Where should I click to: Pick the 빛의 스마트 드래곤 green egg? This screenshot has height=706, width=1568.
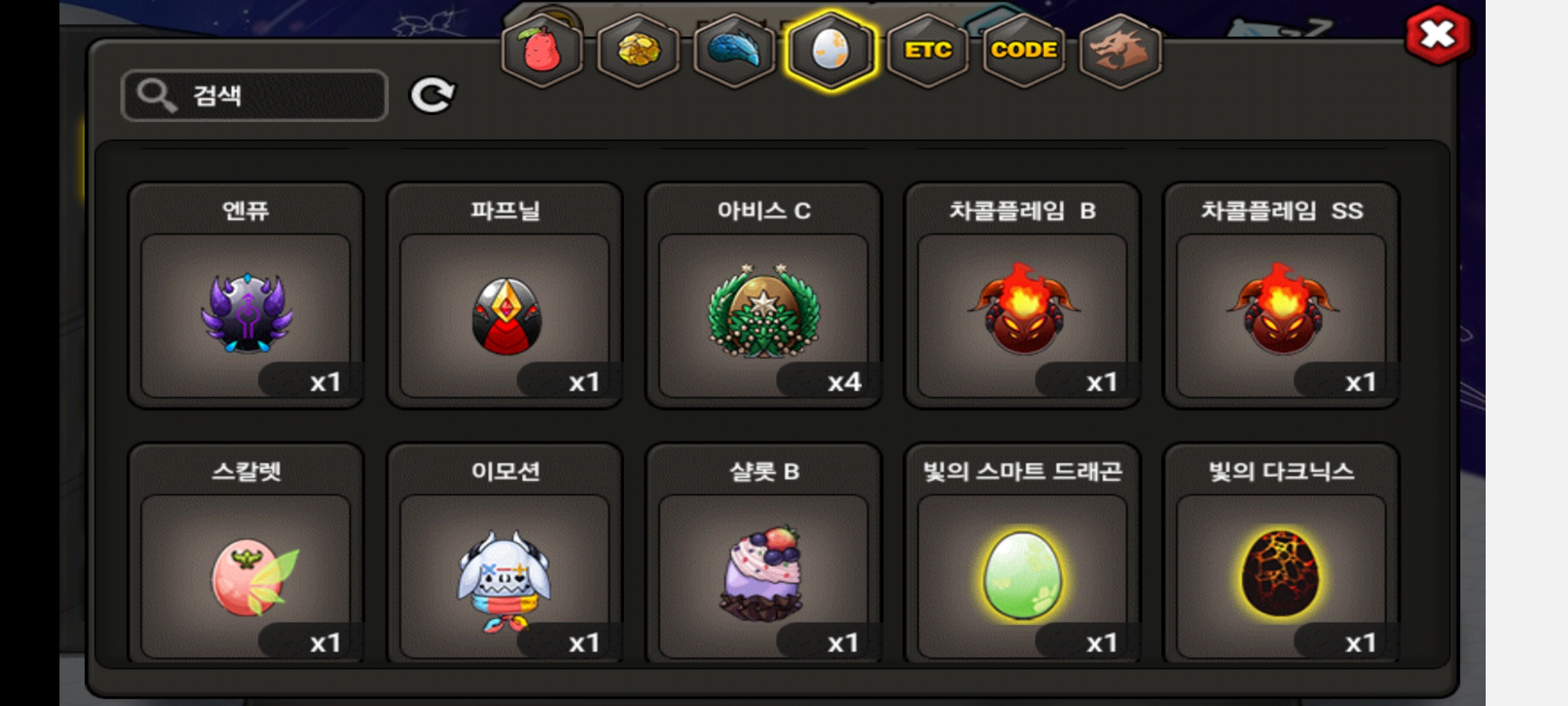click(1022, 554)
